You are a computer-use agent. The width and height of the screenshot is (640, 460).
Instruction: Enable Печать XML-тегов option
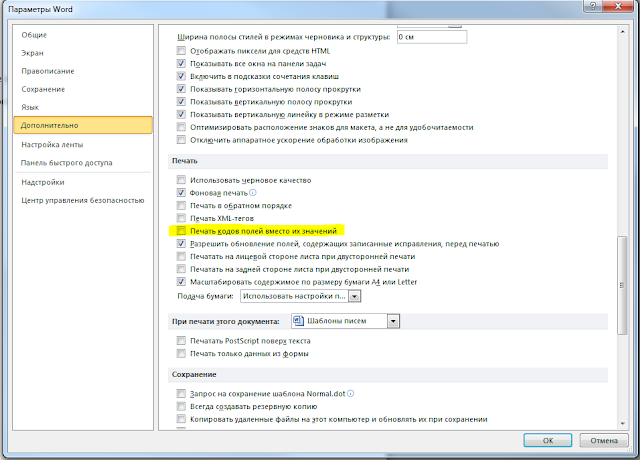tap(181, 218)
